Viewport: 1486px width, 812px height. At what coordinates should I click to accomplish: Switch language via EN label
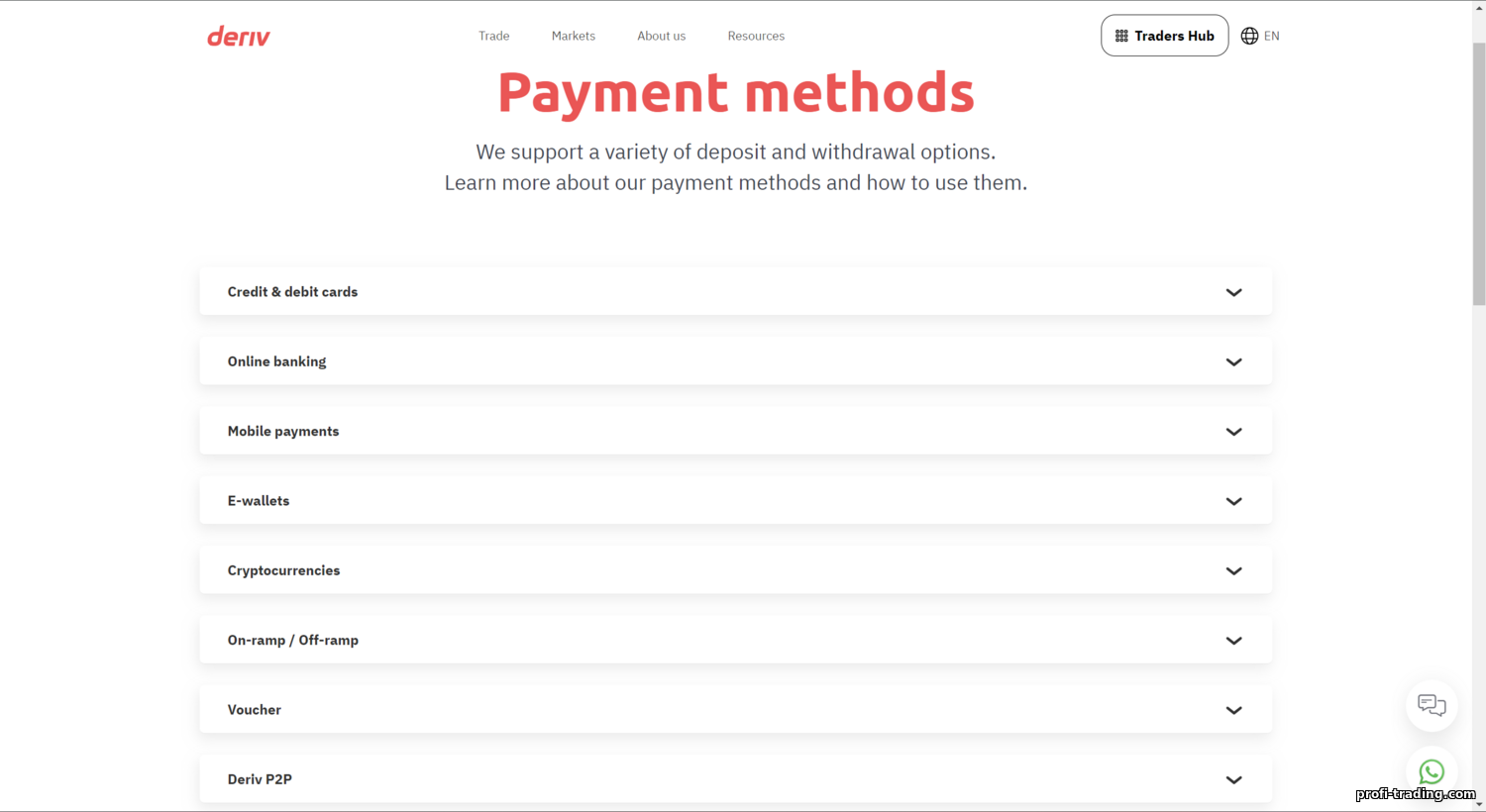pos(1272,36)
